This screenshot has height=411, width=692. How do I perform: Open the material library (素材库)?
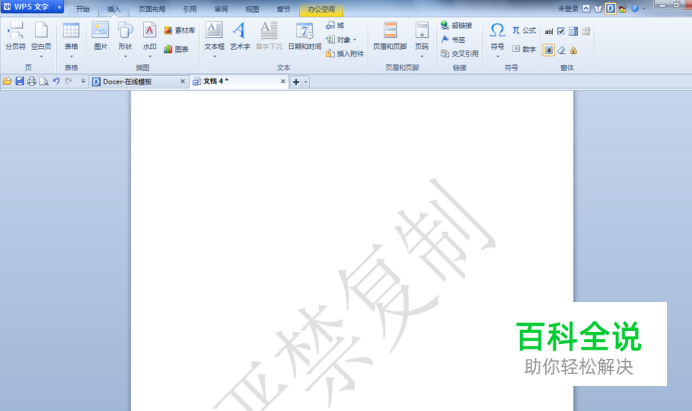(179, 30)
